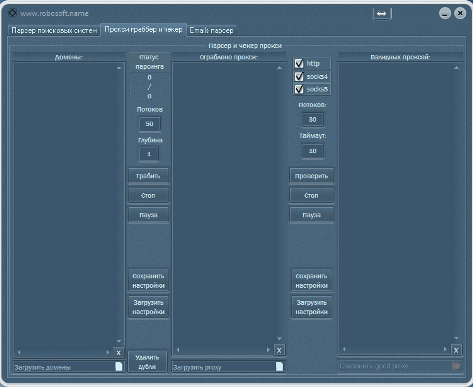Click Стоп under the checker controls
Image resolution: width=473 pixels, height=387 pixels.
311,196
